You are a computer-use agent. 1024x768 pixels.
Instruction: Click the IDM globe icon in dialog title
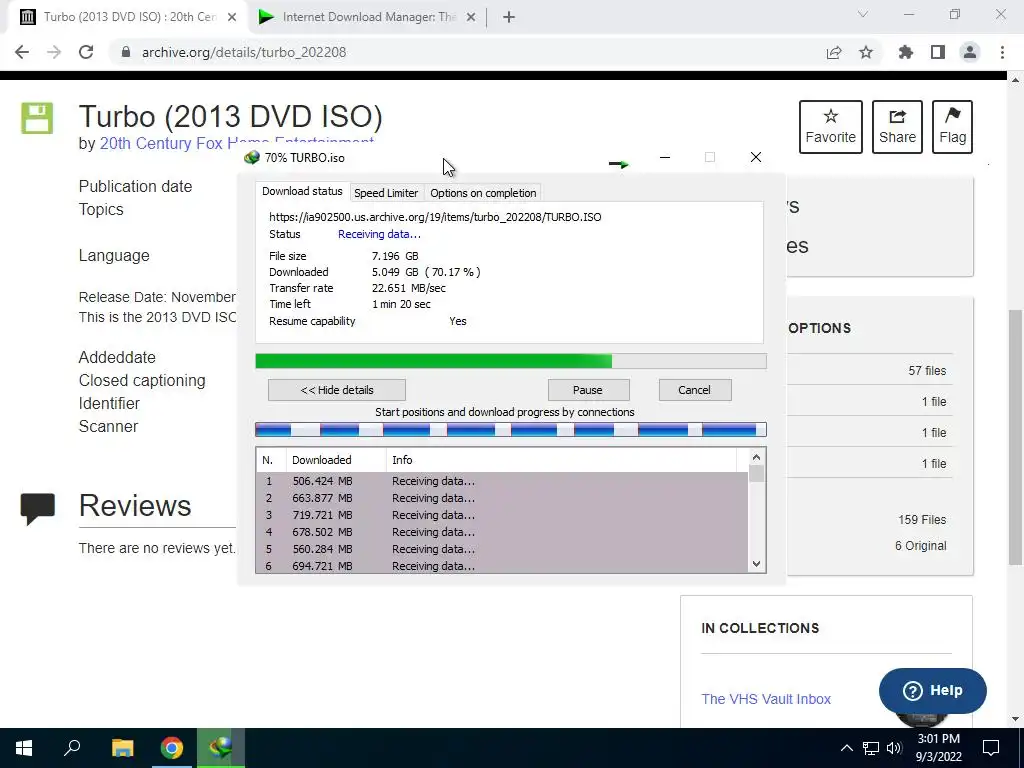click(251, 158)
